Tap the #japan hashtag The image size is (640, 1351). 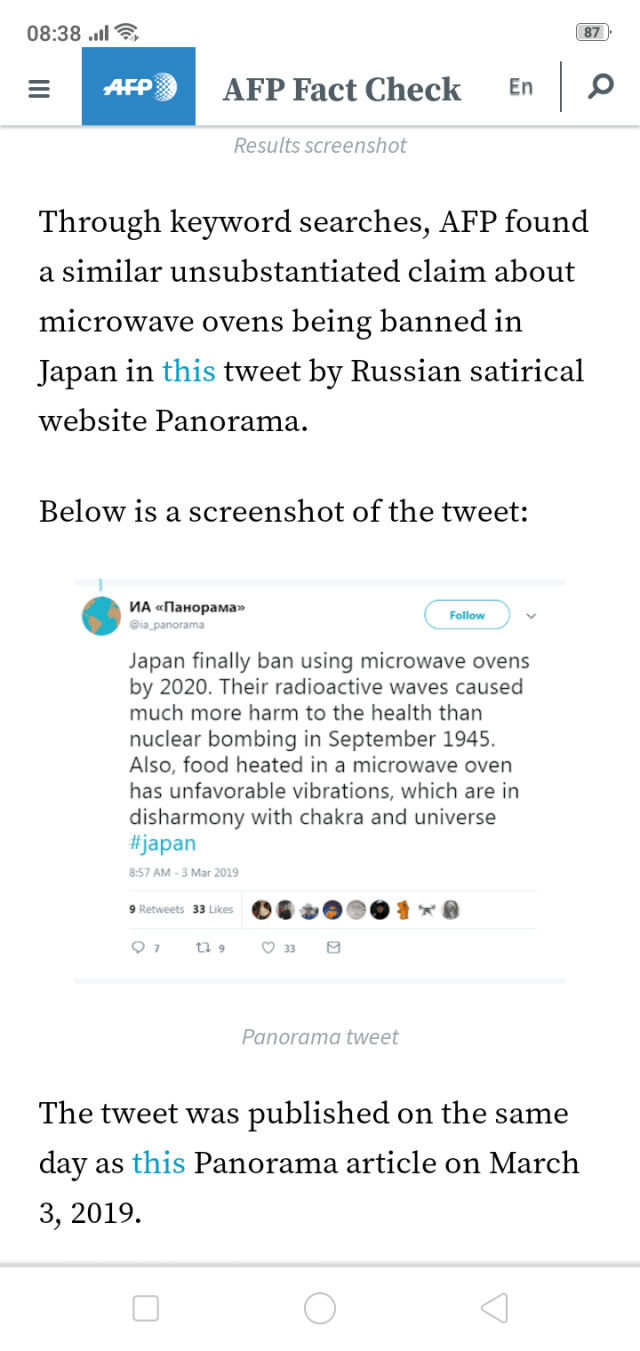click(163, 842)
